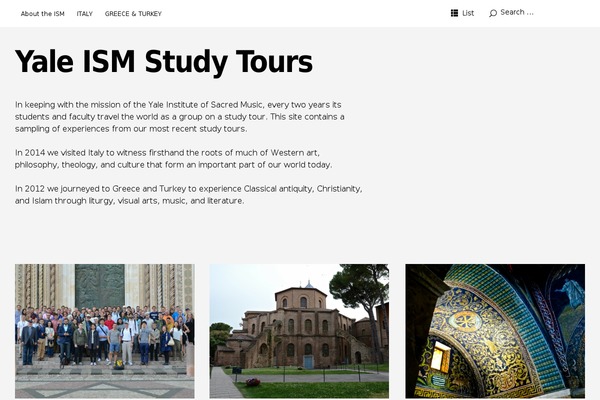Click the Yale ISM Study Tours title
The height and width of the screenshot is (400, 600).
(164, 62)
